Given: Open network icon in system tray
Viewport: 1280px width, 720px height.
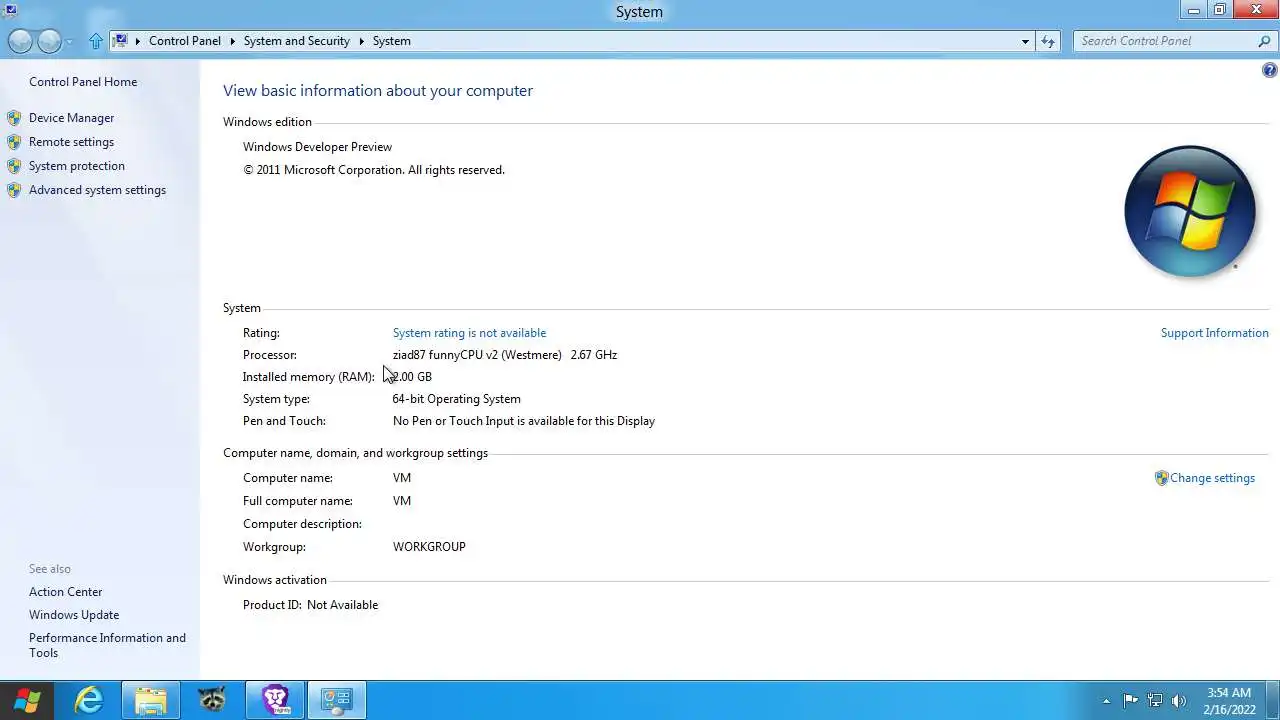Looking at the screenshot, I should point(1155,700).
